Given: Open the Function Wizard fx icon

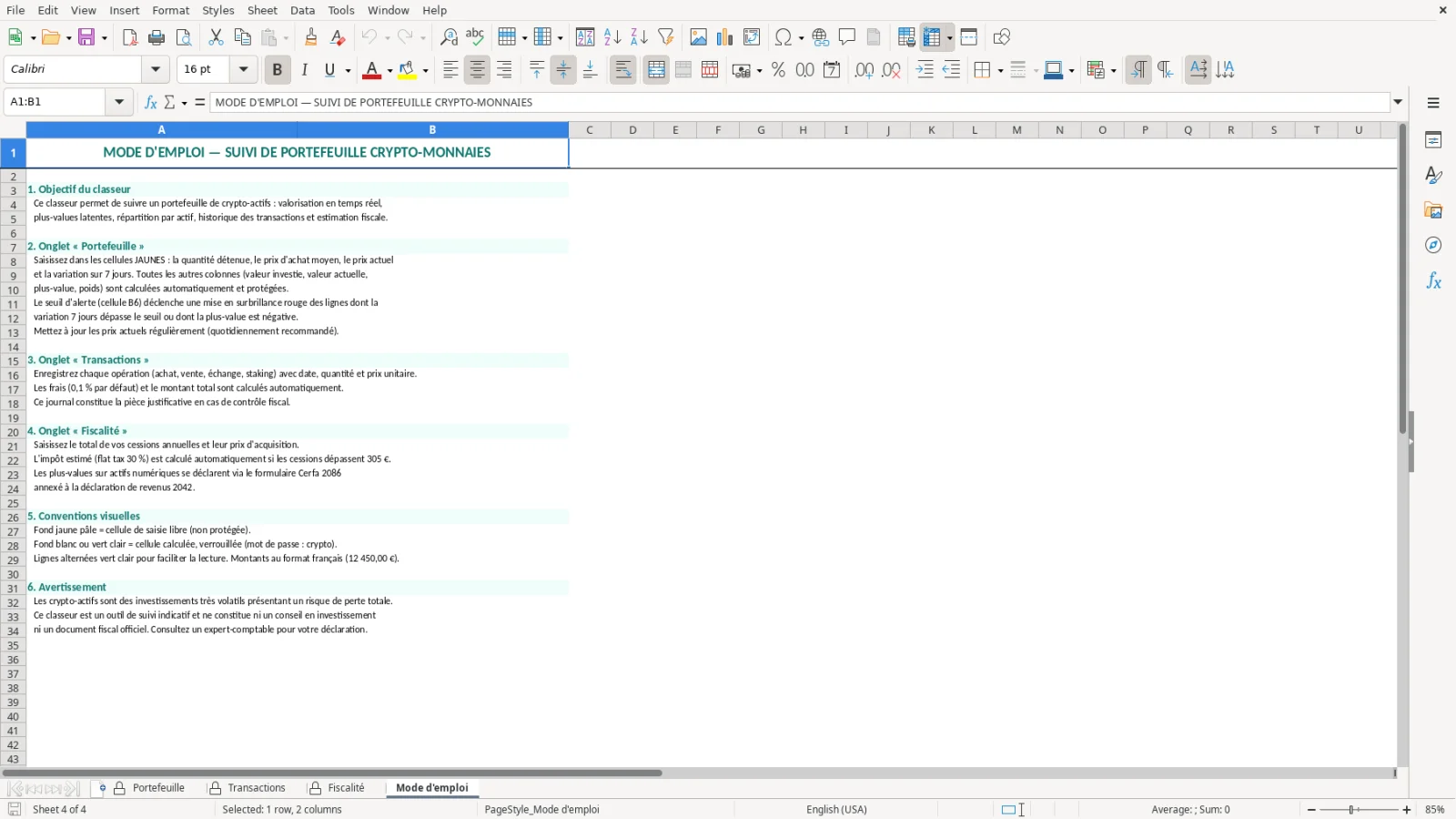Looking at the screenshot, I should (x=151, y=102).
